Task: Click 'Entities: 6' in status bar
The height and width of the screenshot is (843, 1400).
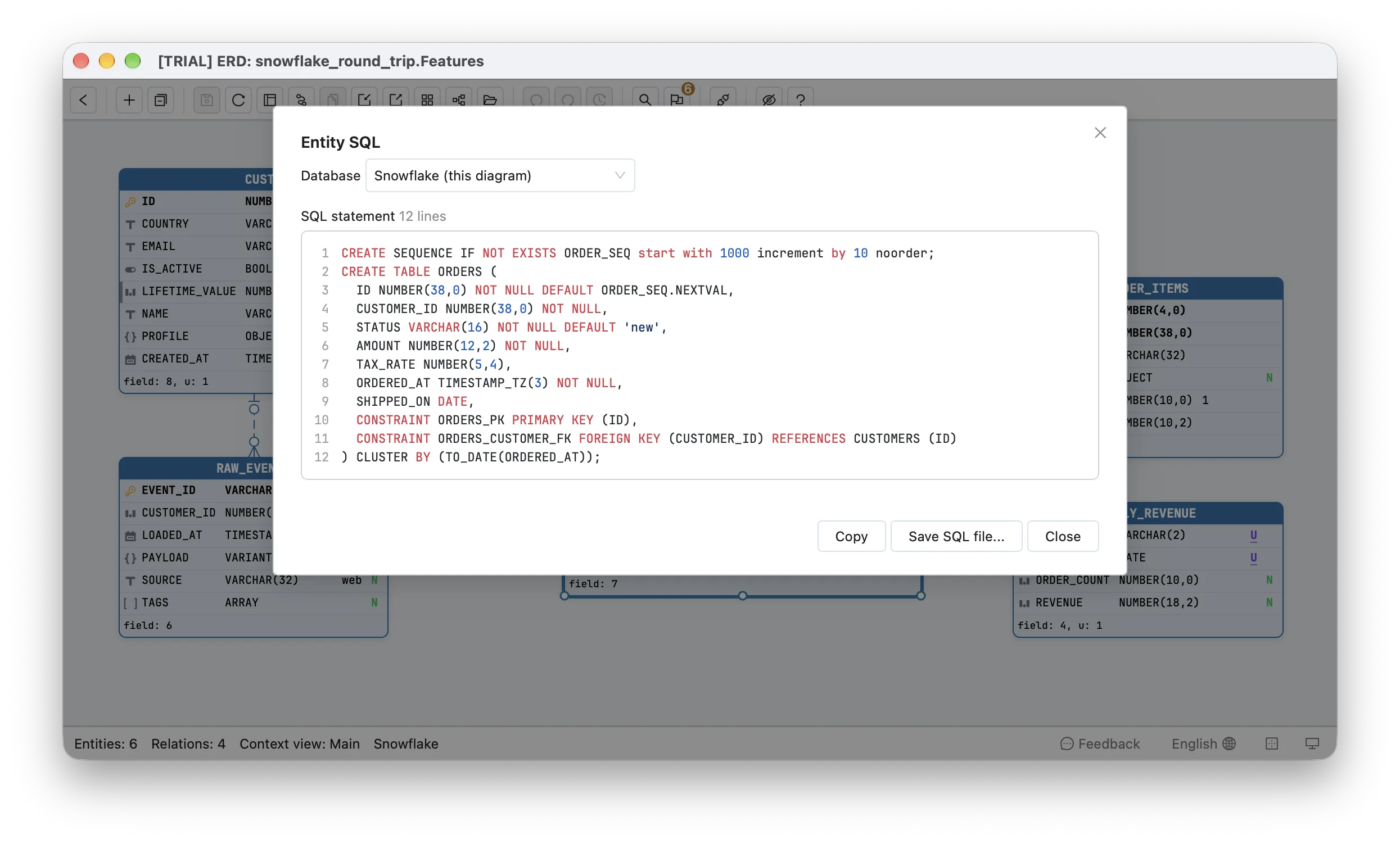Action: 106,744
